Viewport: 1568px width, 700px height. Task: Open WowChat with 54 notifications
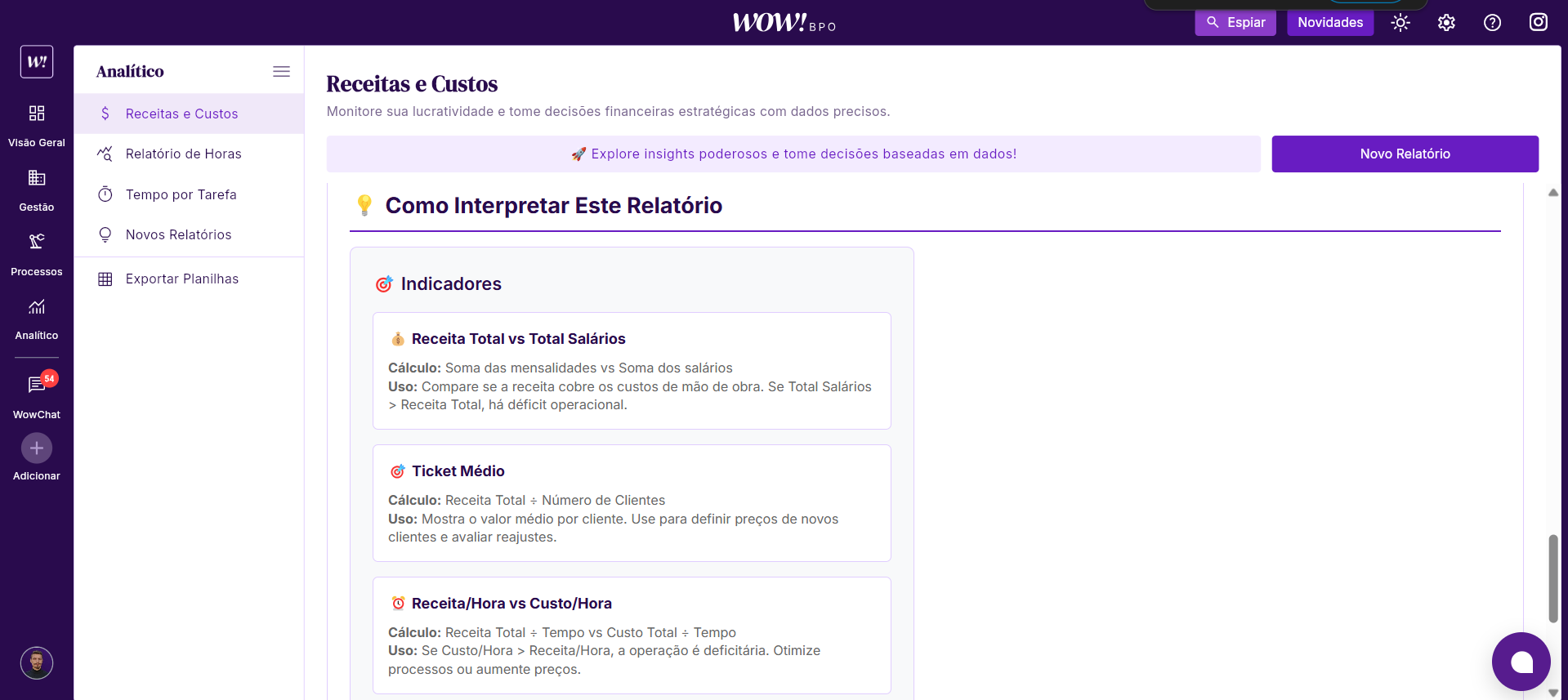tap(37, 385)
